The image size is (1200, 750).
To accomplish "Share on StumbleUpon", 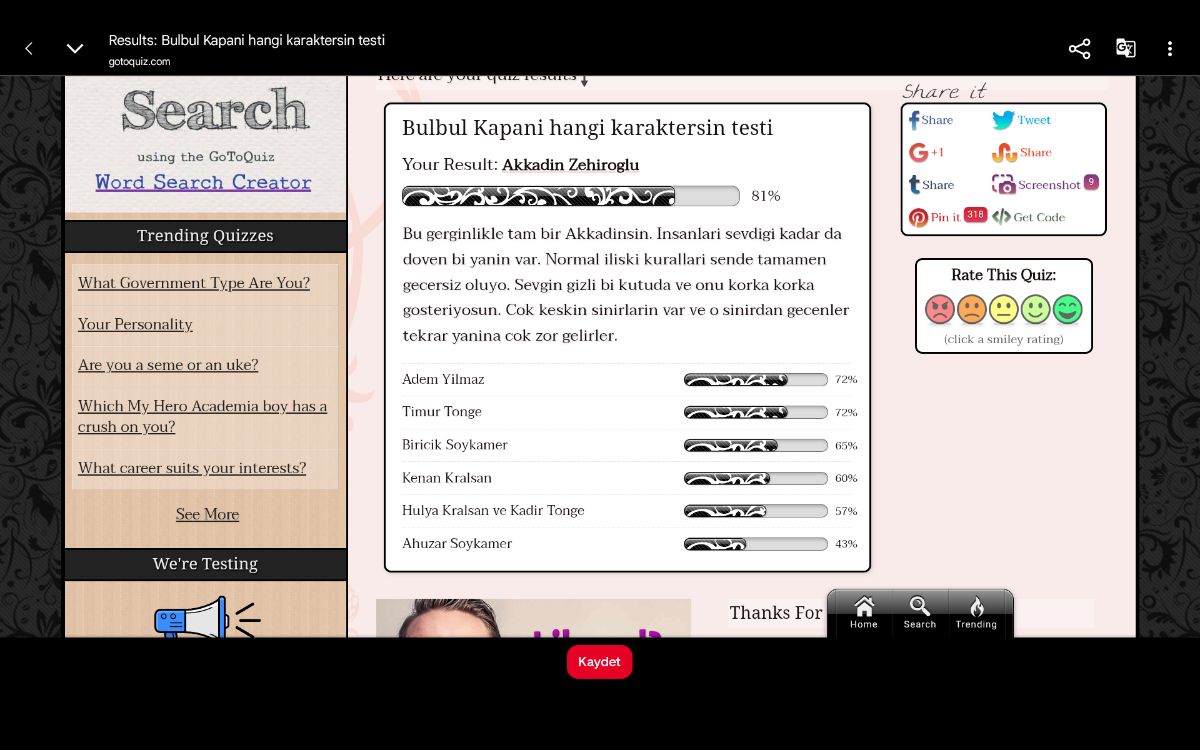I will [x=1021, y=153].
